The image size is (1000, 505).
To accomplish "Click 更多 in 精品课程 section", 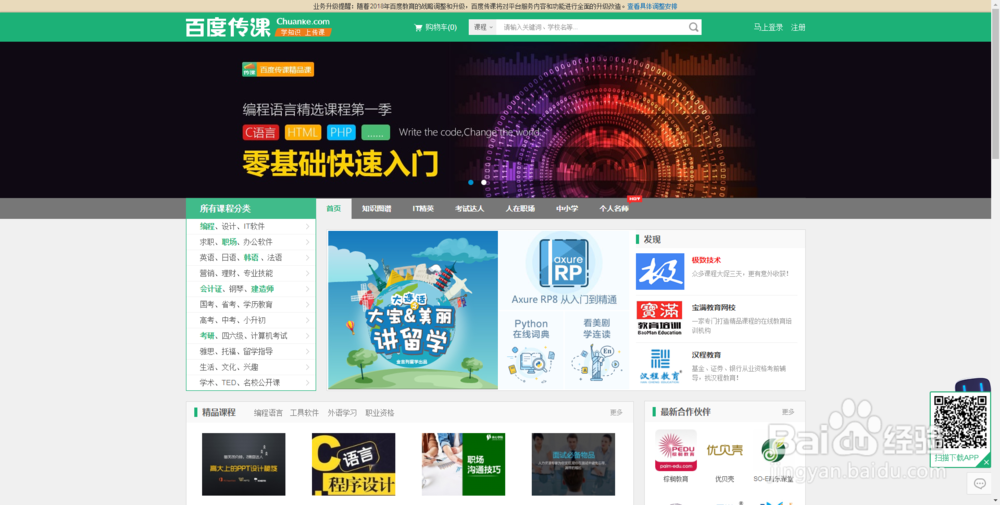I will (x=616, y=413).
